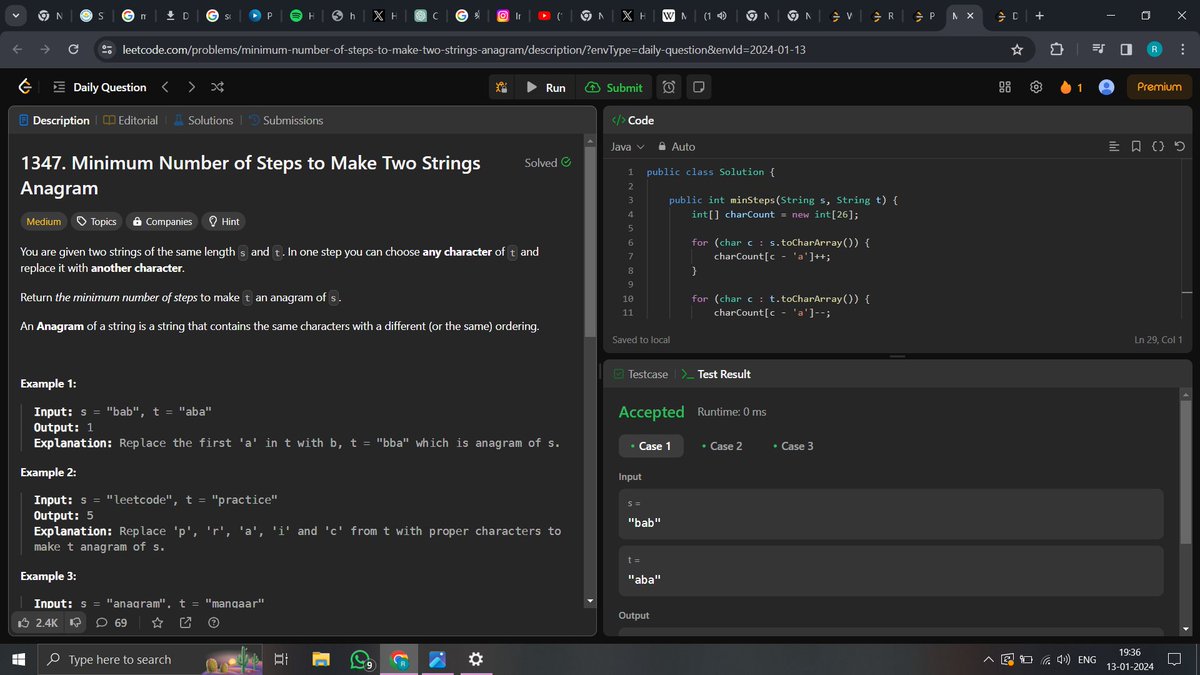Open comments showing 69

click(111, 623)
